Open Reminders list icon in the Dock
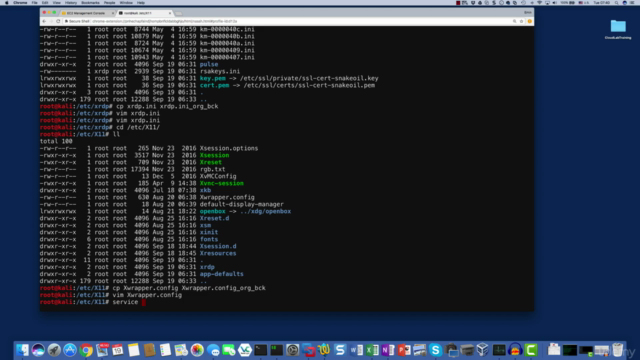This screenshot has width=640, height=360. coord(165,350)
